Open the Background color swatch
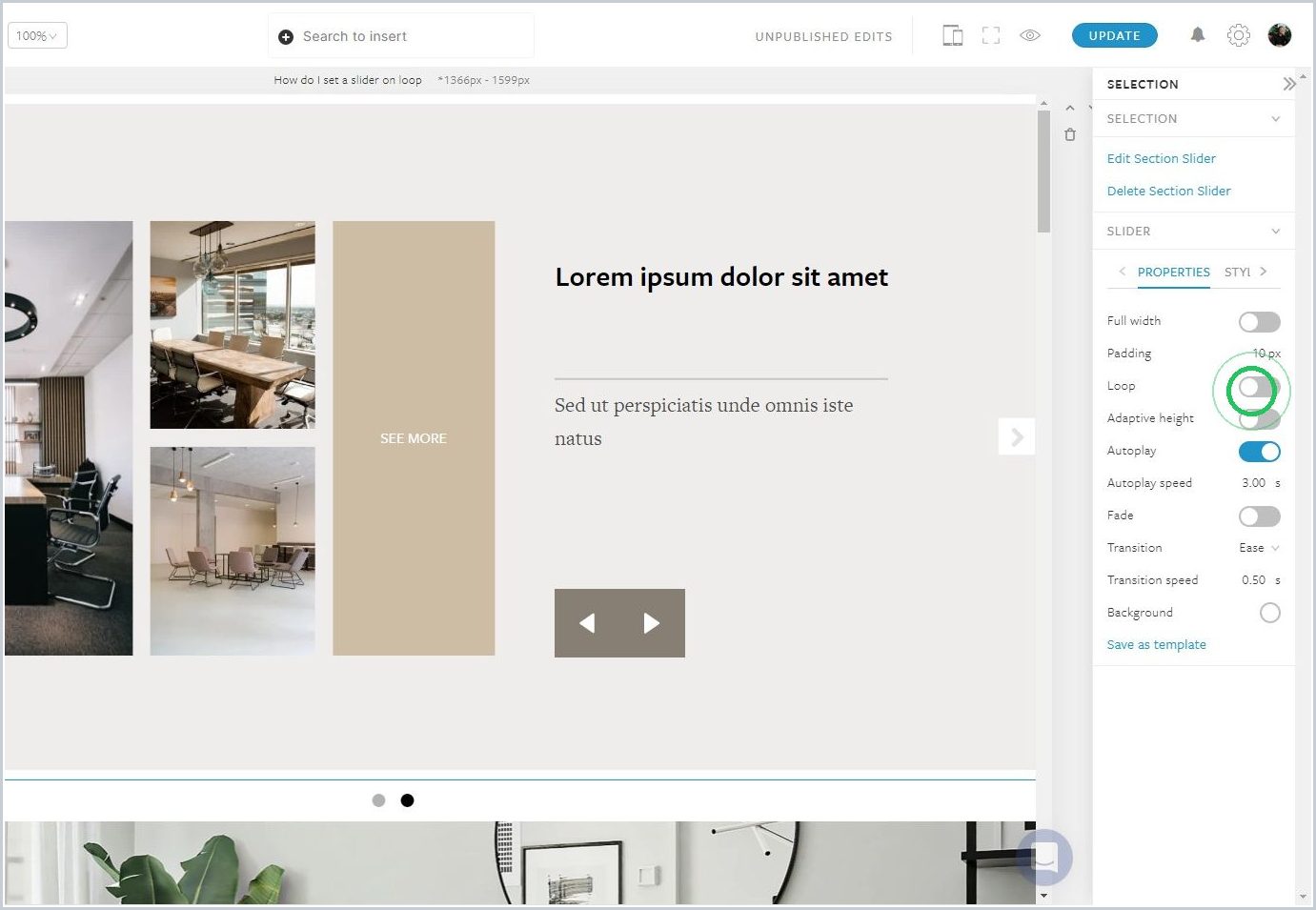Screen dimensions: 1316x910 pyautogui.click(x=1269, y=613)
